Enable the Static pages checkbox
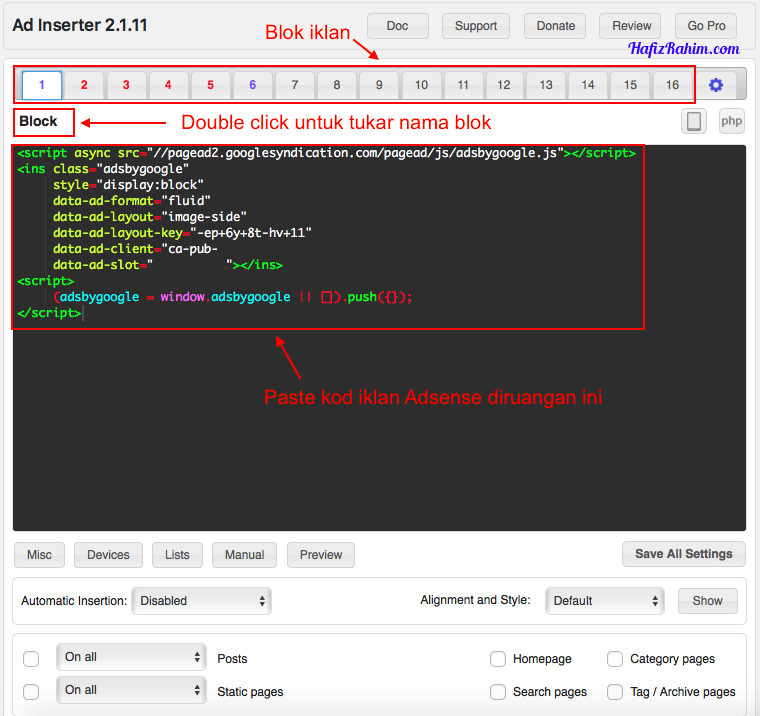The image size is (760, 716). click(x=31, y=692)
